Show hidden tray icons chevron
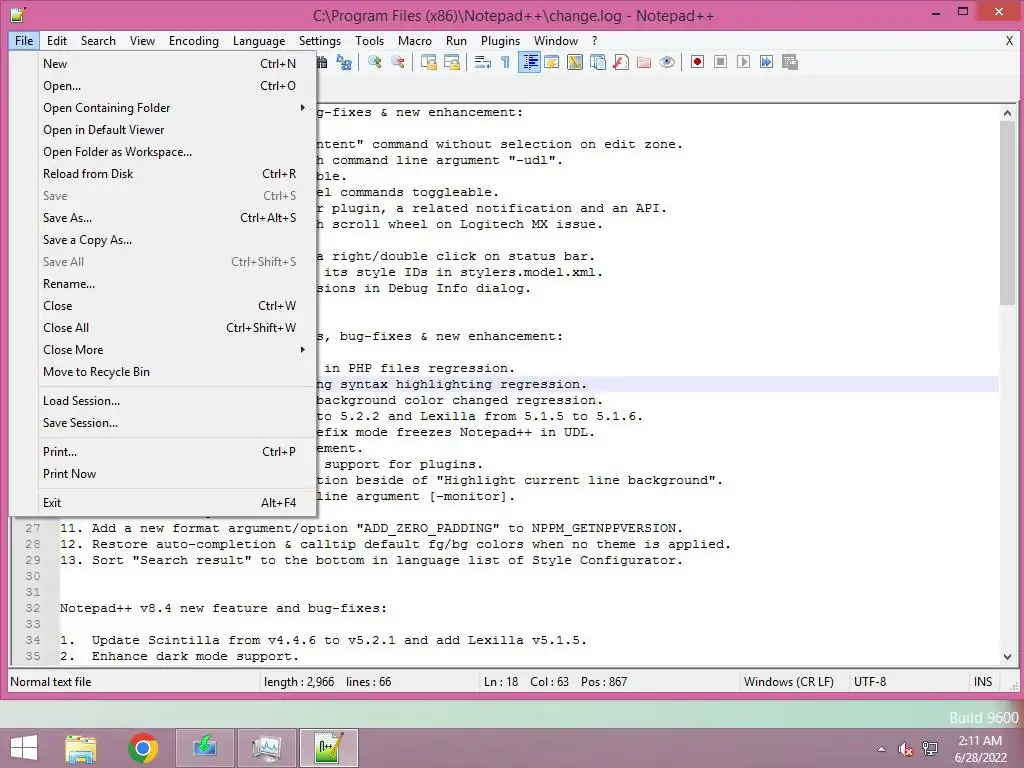This screenshot has width=1024, height=768. (882, 749)
